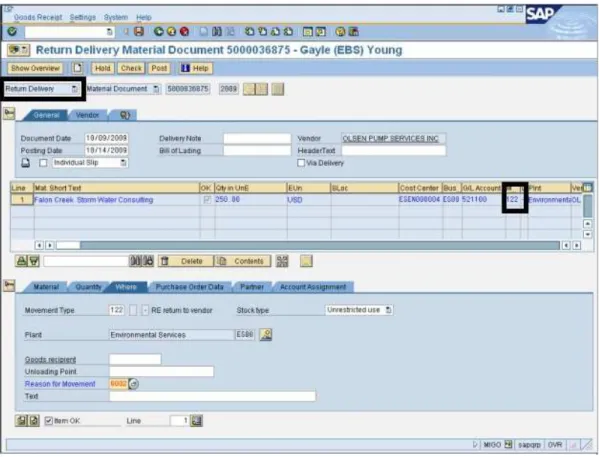Click the Help button with info icon
The height and width of the screenshot is (457, 599).
196,68
